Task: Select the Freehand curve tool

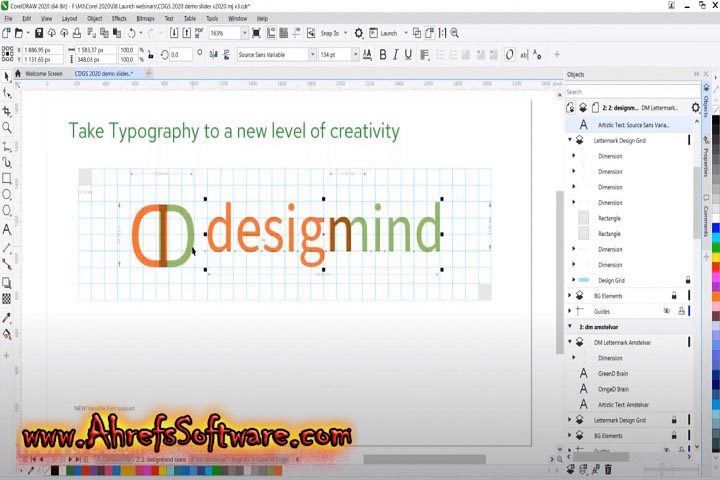Action: click(7, 146)
